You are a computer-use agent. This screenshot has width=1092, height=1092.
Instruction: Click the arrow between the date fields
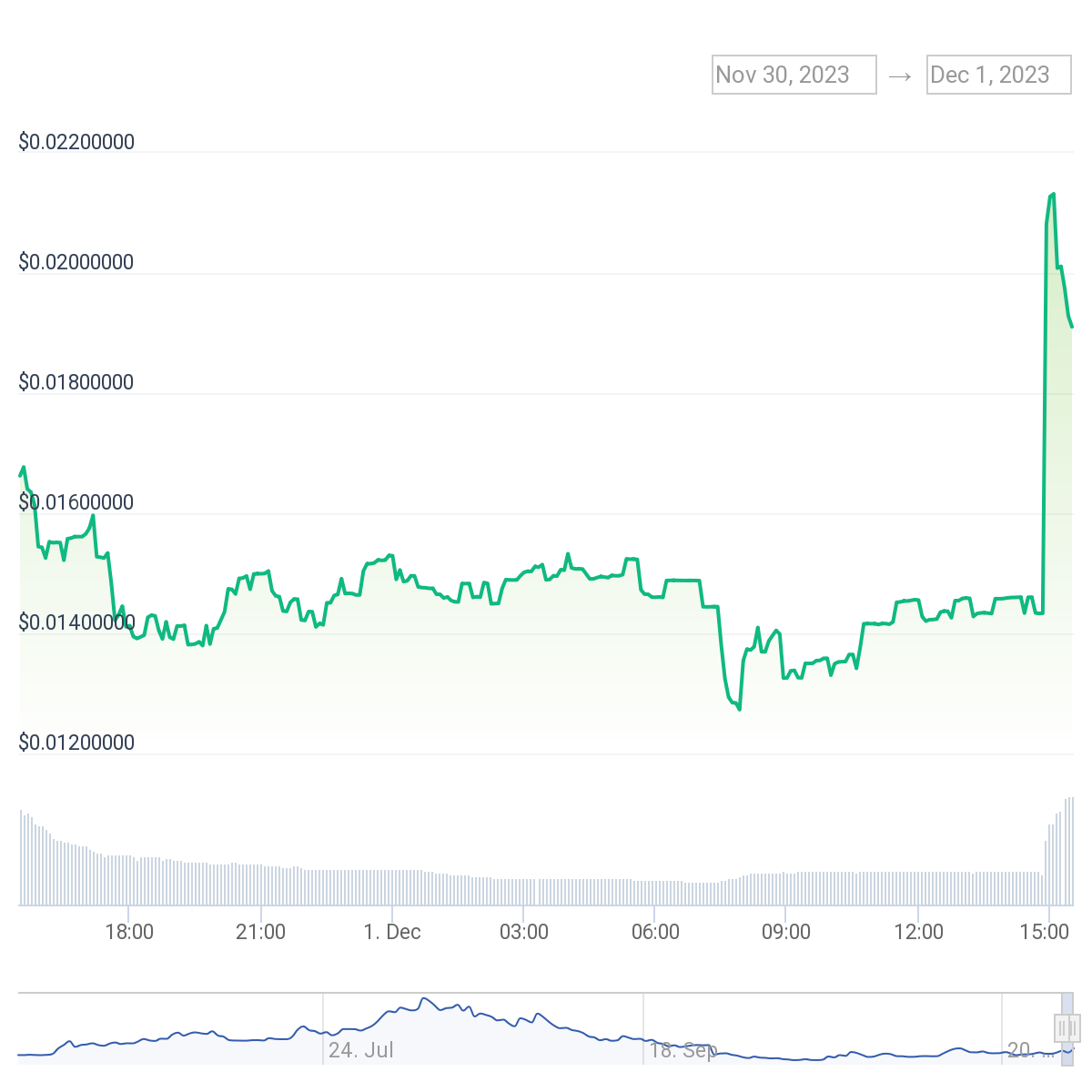[x=900, y=76]
